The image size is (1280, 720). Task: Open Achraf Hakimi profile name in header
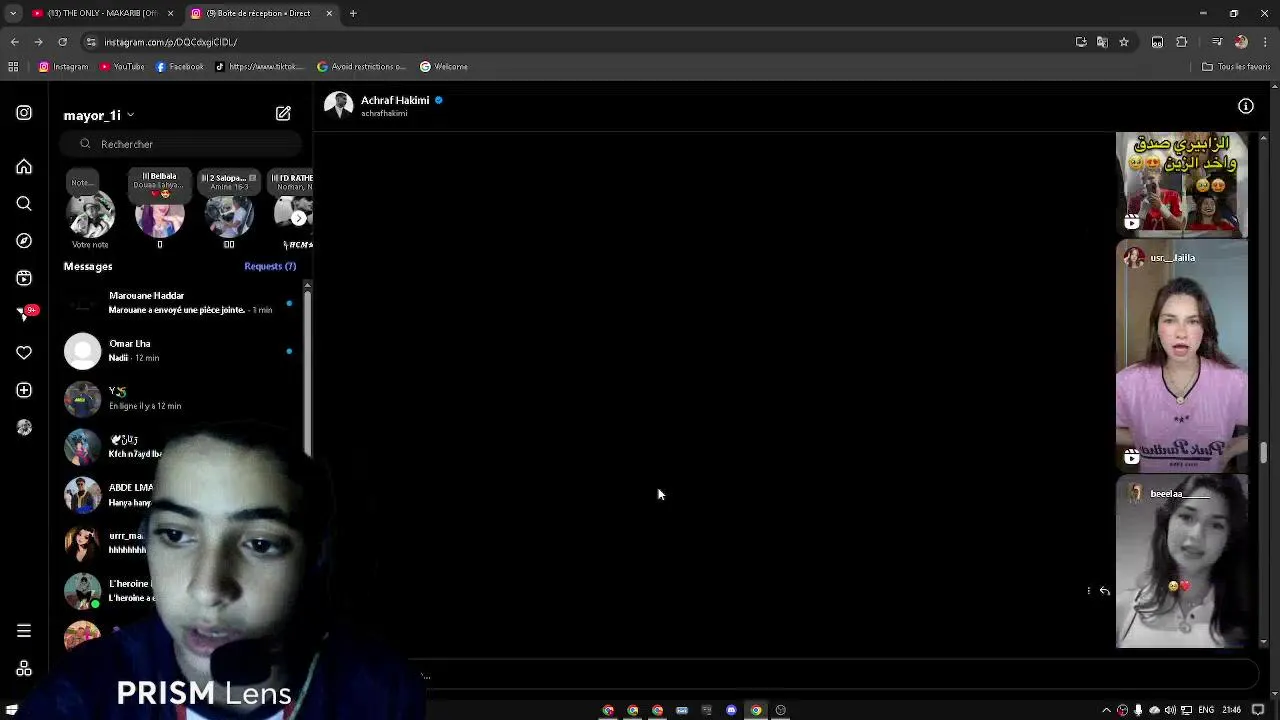pos(395,100)
